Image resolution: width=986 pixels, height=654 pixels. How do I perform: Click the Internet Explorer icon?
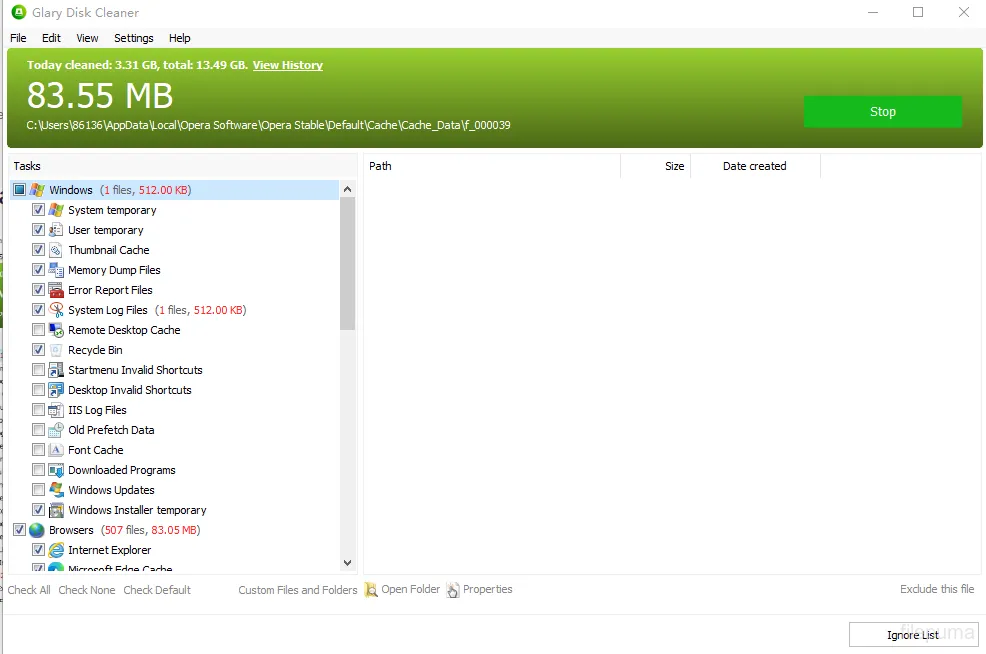pyautogui.click(x=56, y=550)
